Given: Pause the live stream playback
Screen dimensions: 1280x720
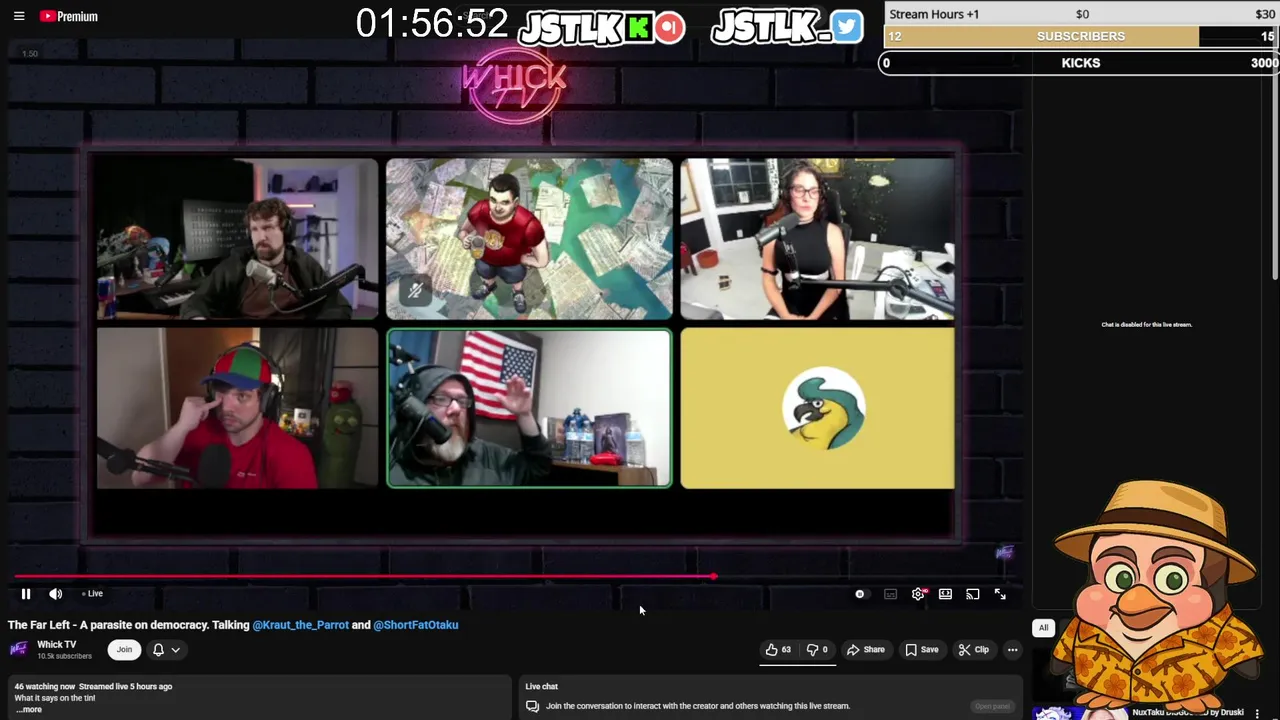Looking at the screenshot, I should 26,594.
